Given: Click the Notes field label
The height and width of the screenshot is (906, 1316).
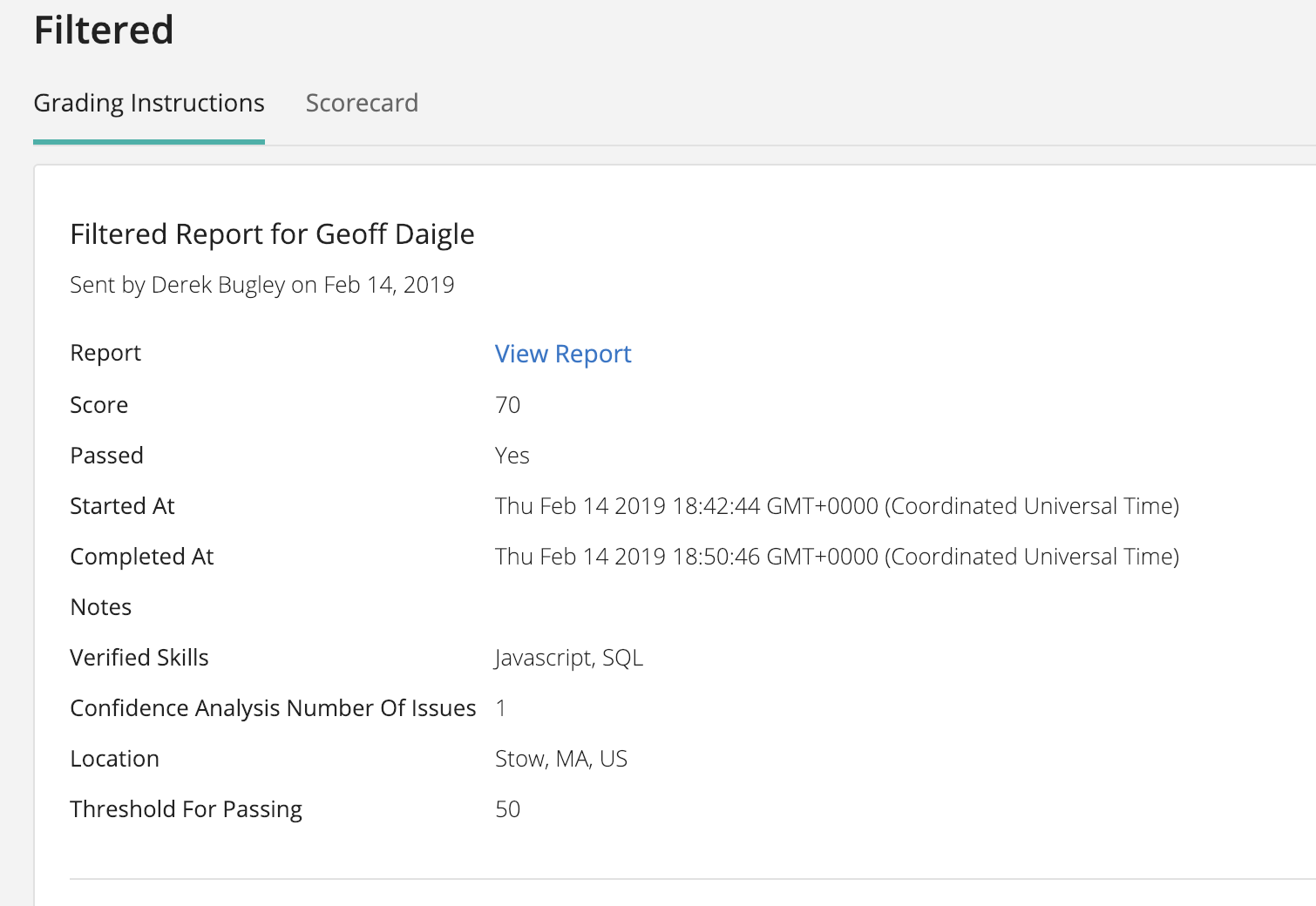Looking at the screenshot, I should 101,607.
